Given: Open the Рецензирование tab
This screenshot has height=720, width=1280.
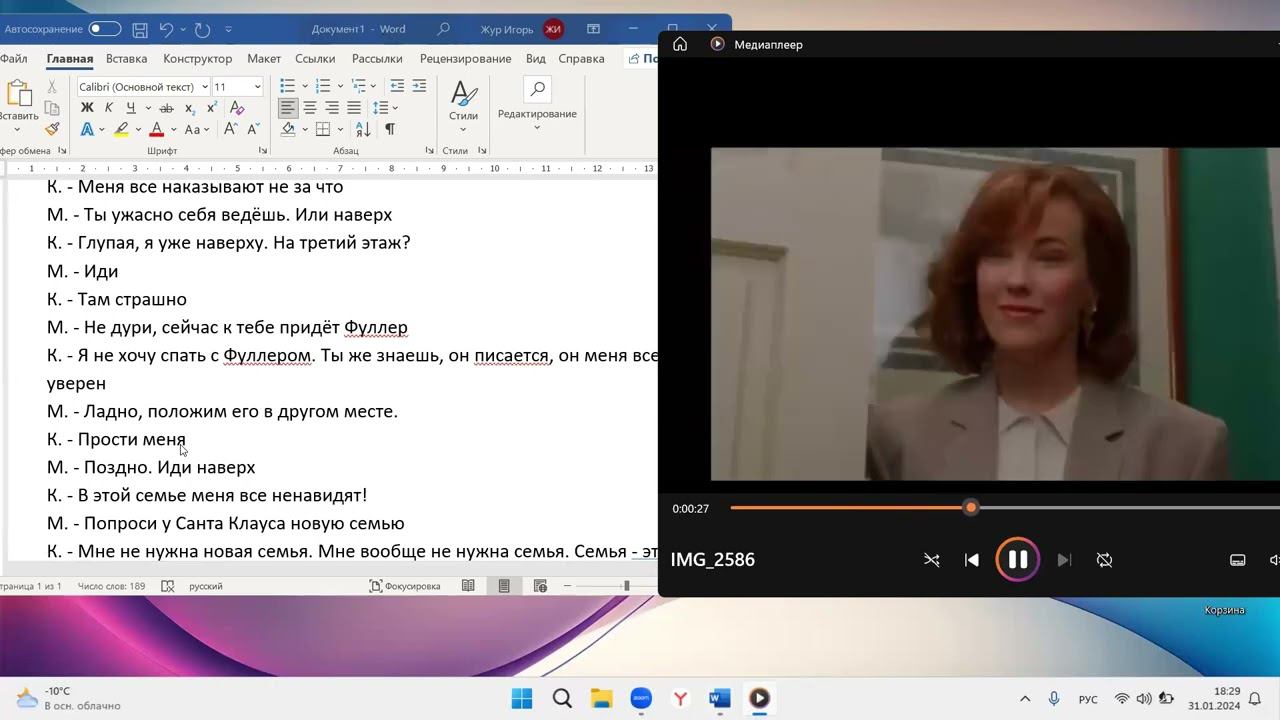Looking at the screenshot, I should click(465, 59).
